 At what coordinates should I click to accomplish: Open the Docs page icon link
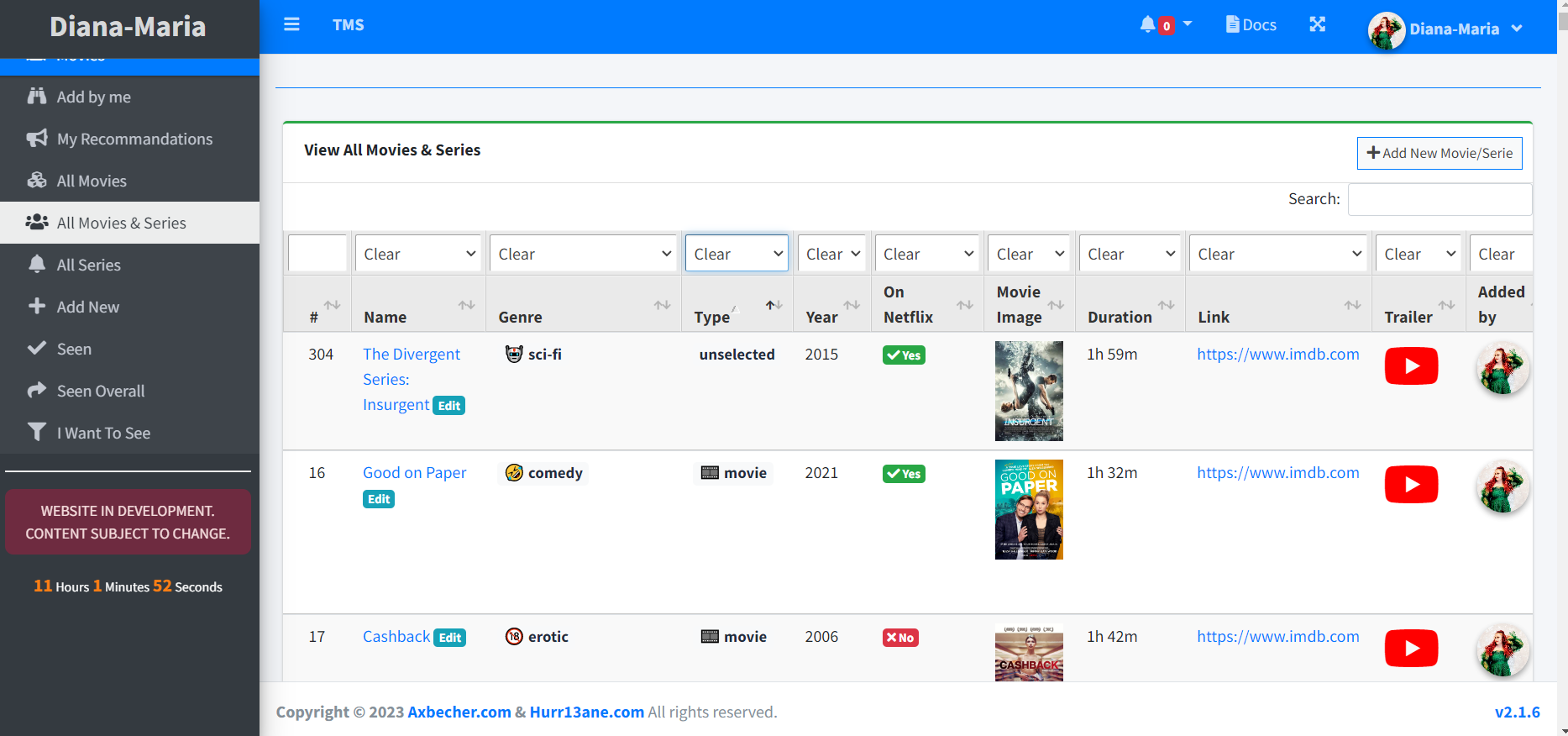[x=1251, y=24]
